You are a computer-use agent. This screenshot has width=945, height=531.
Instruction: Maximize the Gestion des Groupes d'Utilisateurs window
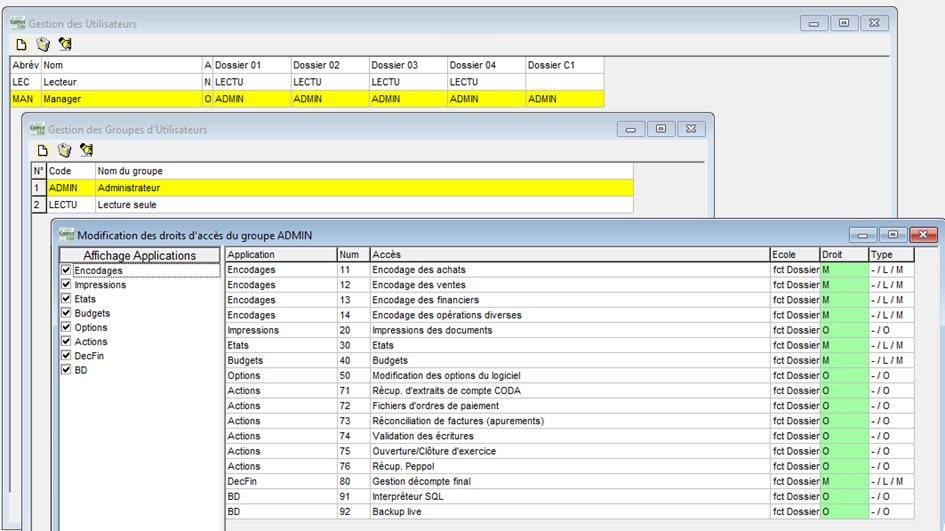661,129
